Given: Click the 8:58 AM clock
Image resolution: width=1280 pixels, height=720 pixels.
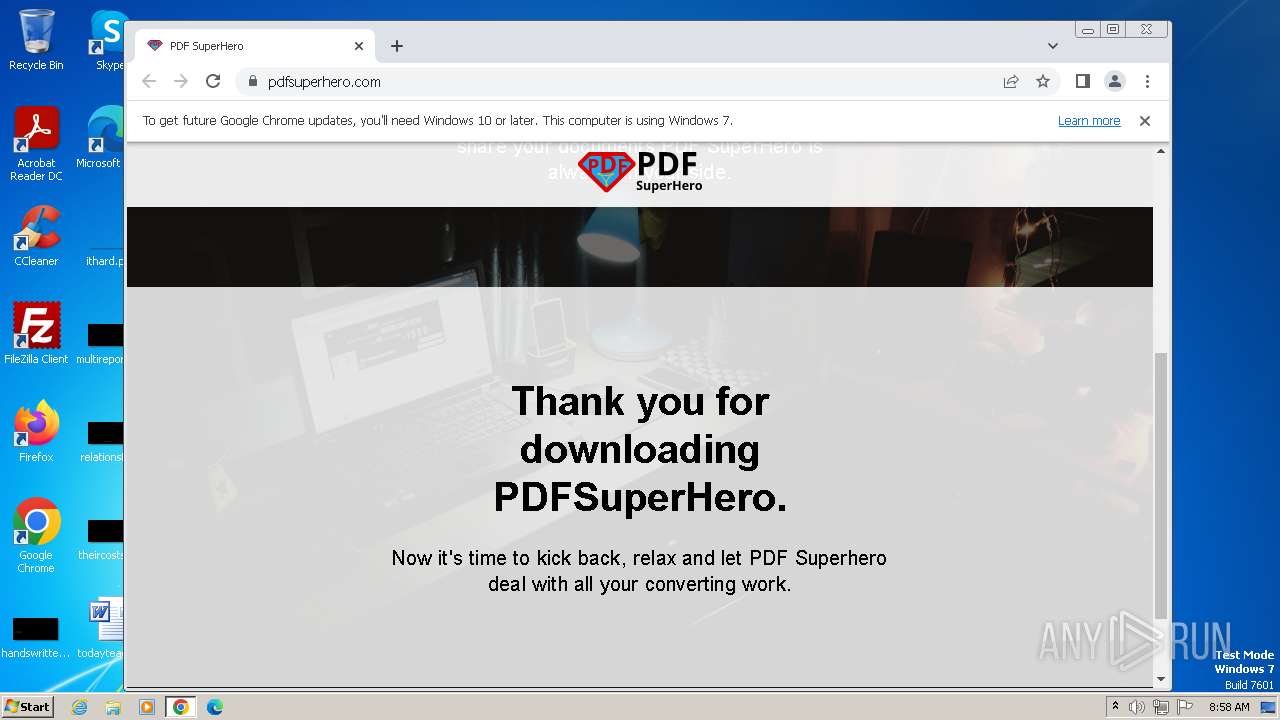Looking at the screenshot, I should [x=1229, y=707].
